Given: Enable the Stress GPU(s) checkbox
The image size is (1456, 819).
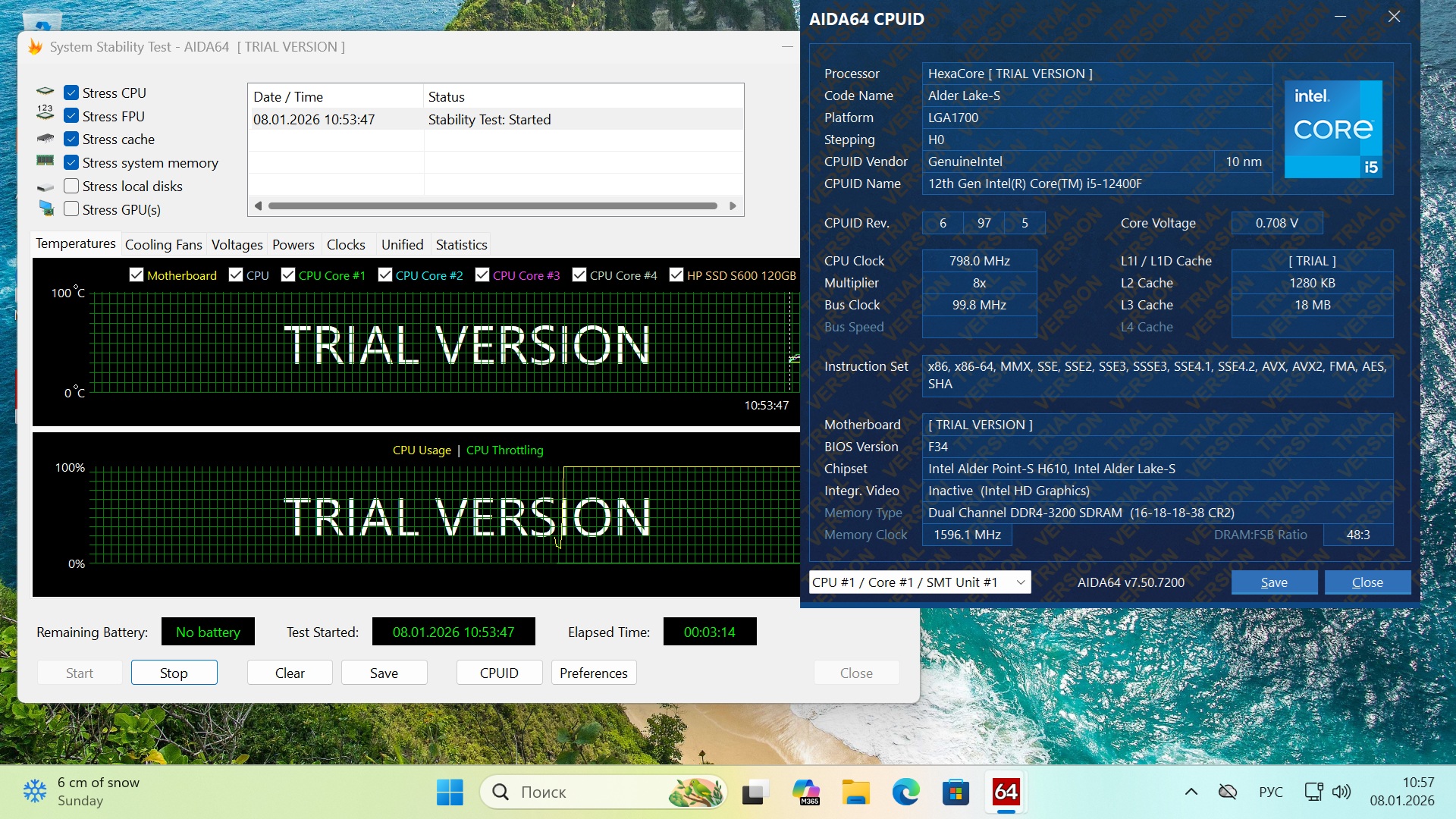Looking at the screenshot, I should point(71,209).
